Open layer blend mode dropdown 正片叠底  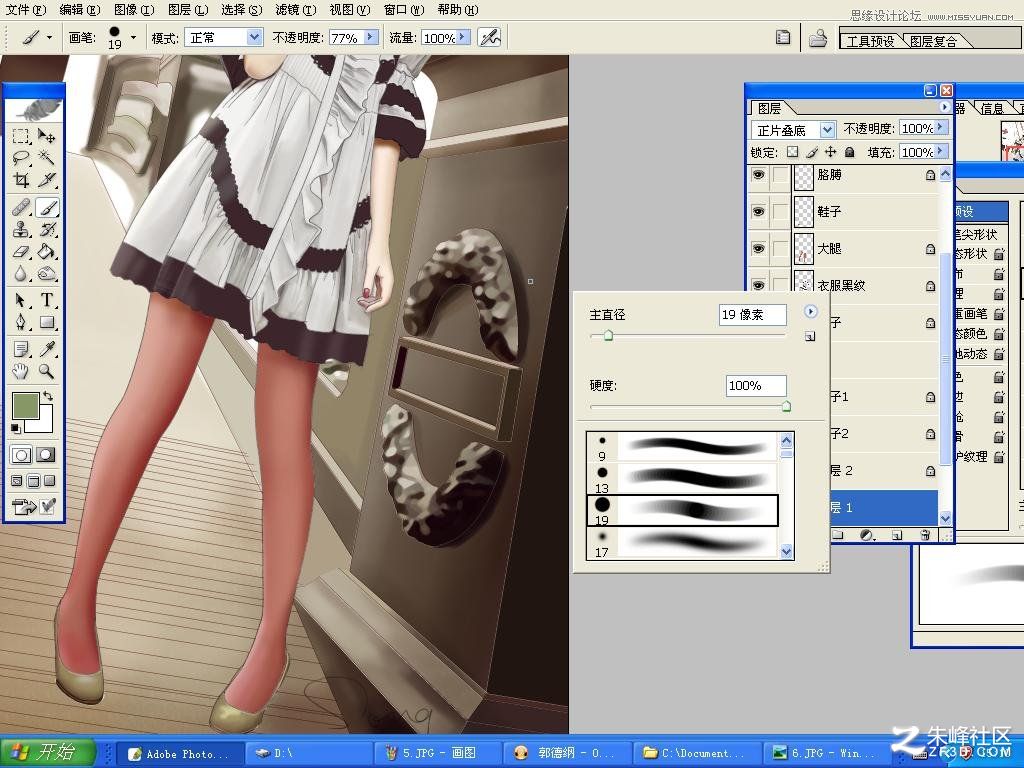coord(827,129)
